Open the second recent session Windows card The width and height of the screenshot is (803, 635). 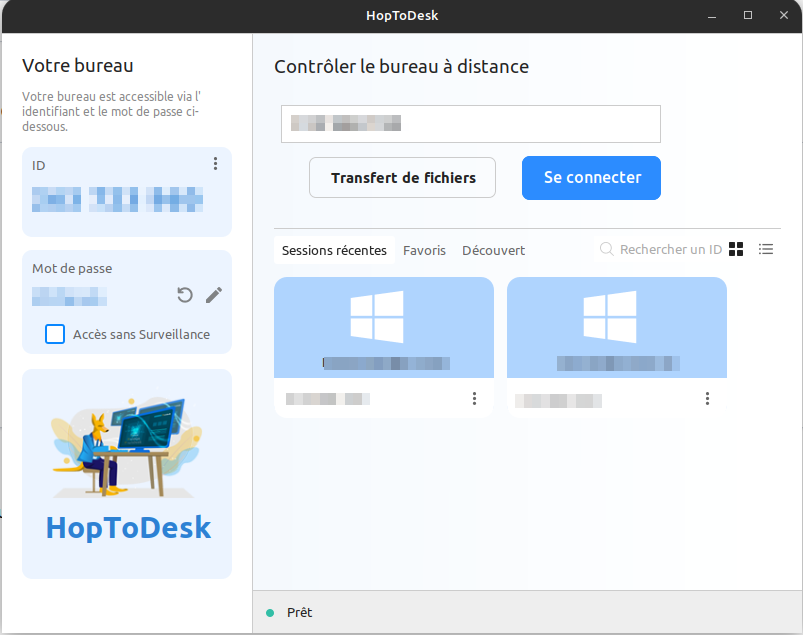[616, 328]
